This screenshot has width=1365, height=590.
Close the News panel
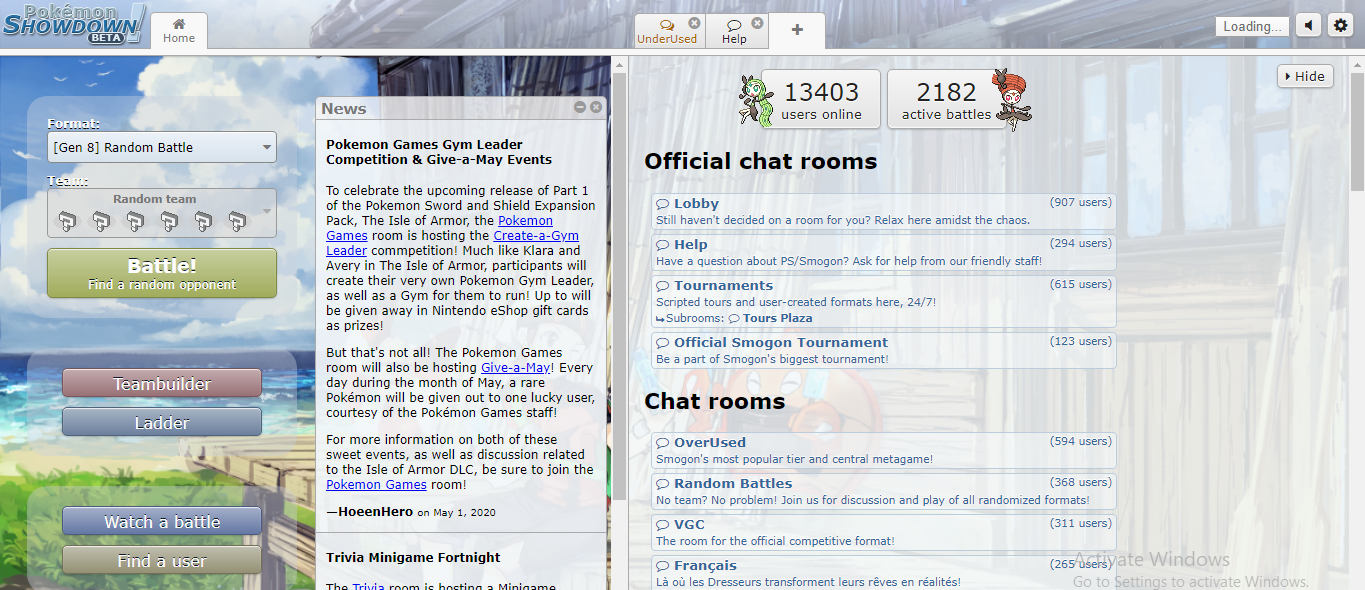click(596, 107)
